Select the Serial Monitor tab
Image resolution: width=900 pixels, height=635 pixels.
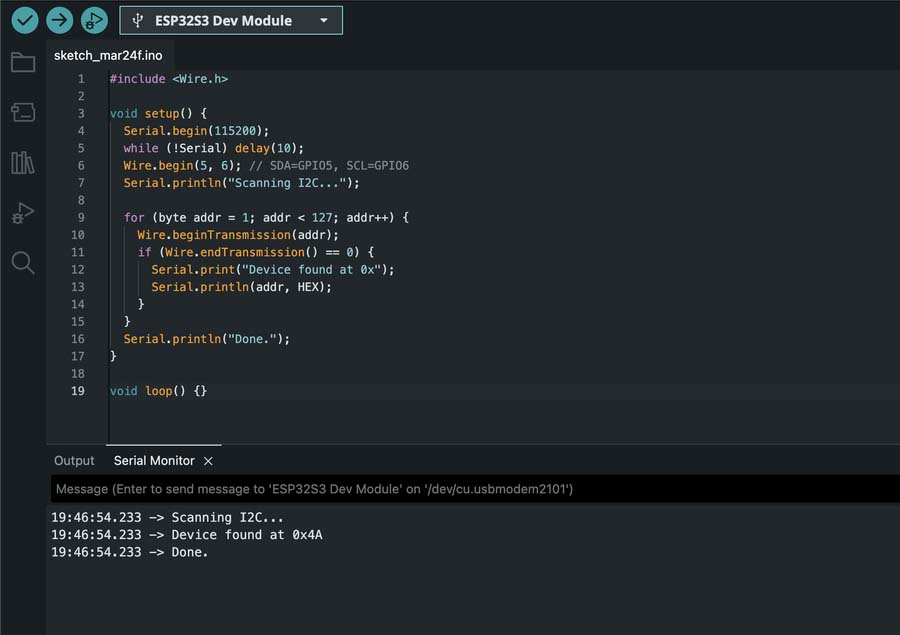[154, 461]
